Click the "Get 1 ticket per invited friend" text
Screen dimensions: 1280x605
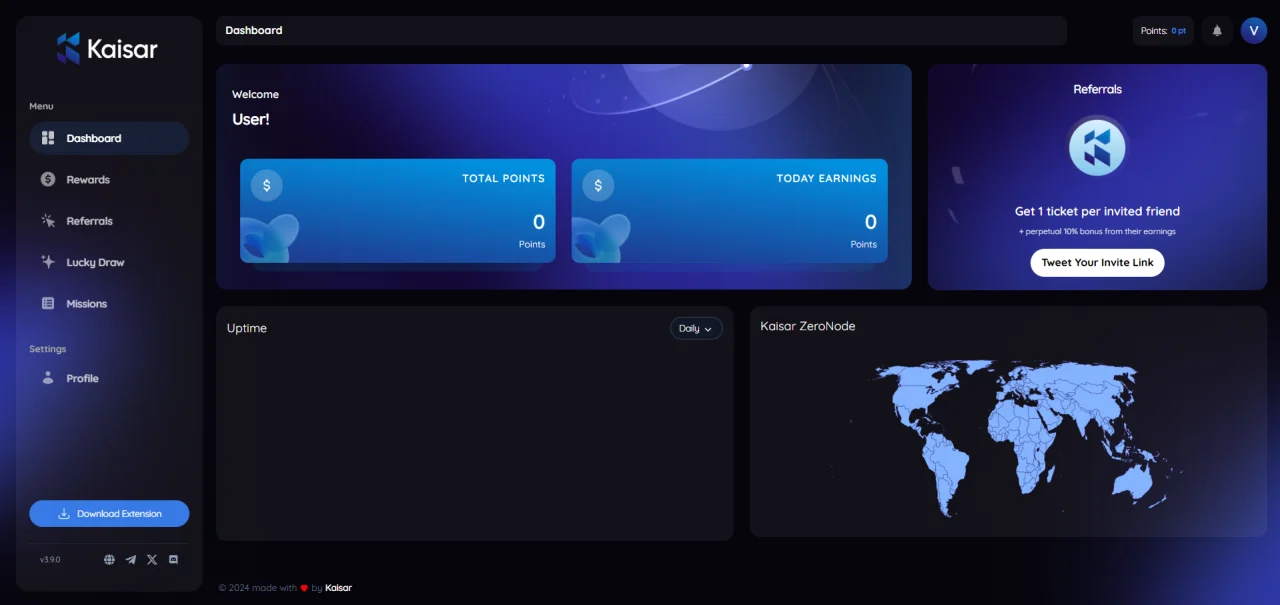pos(1097,211)
